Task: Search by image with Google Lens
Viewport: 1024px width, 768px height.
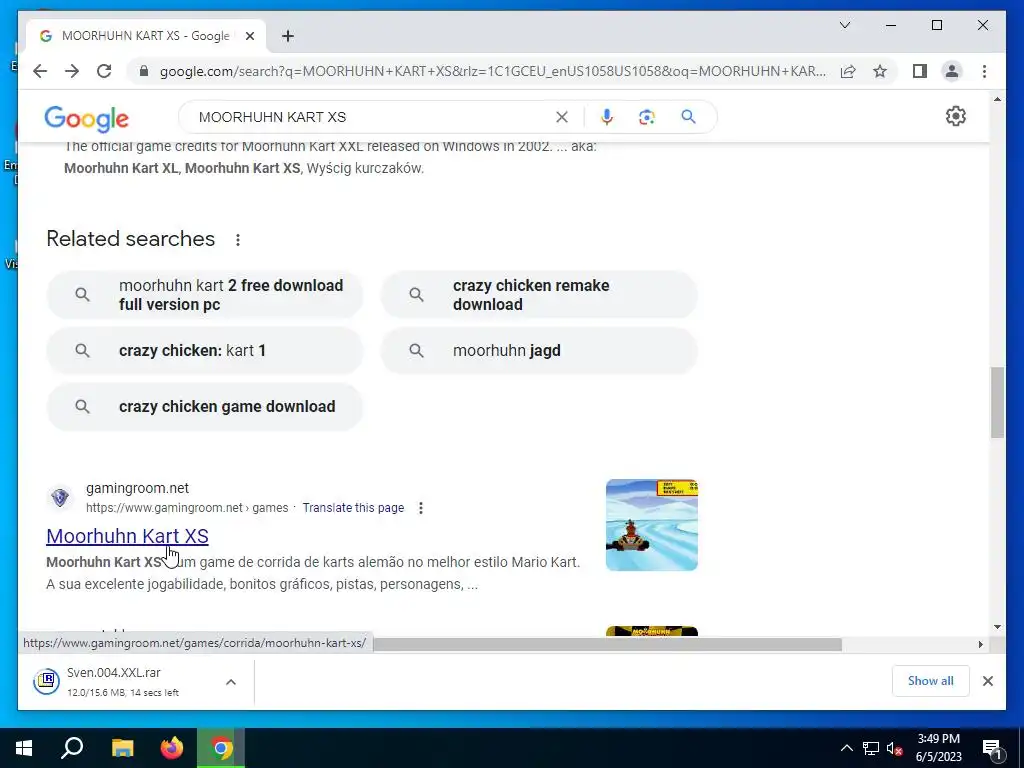Action: [647, 117]
